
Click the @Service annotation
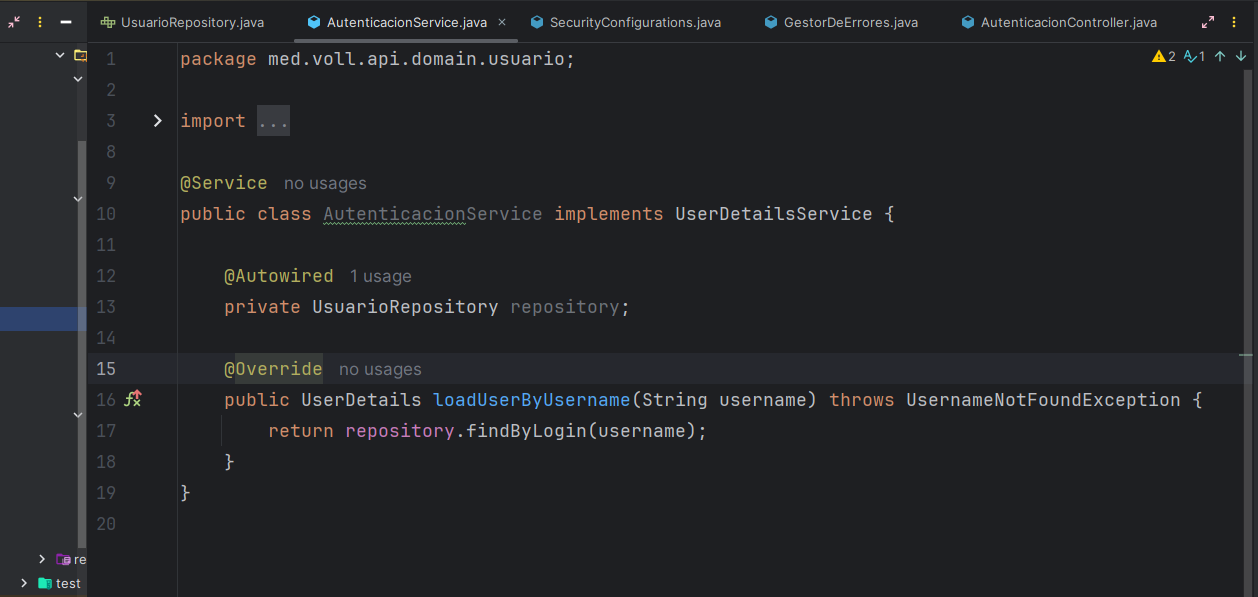tap(224, 183)
